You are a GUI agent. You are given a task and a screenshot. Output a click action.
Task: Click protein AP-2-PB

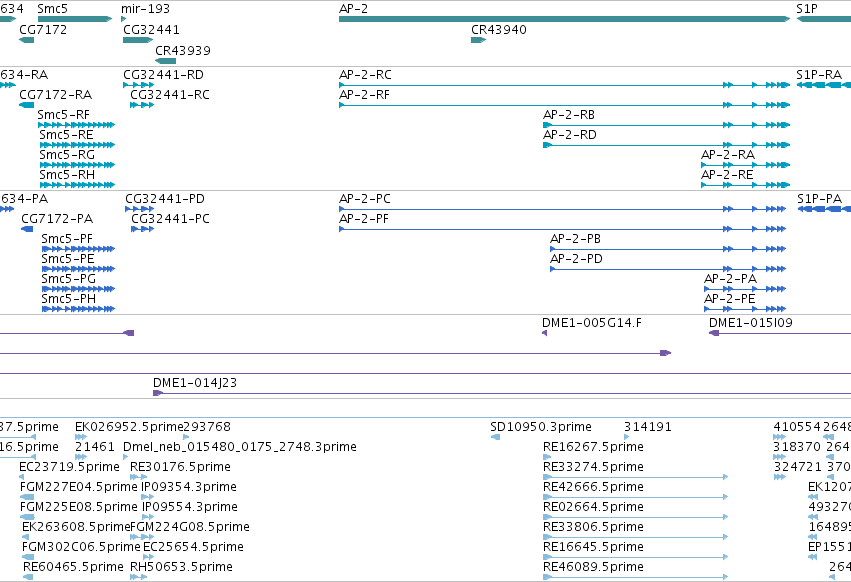point(668,249)
